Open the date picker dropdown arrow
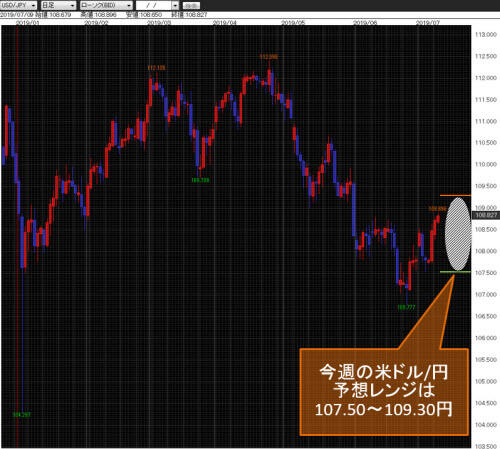 pos(176,5)
